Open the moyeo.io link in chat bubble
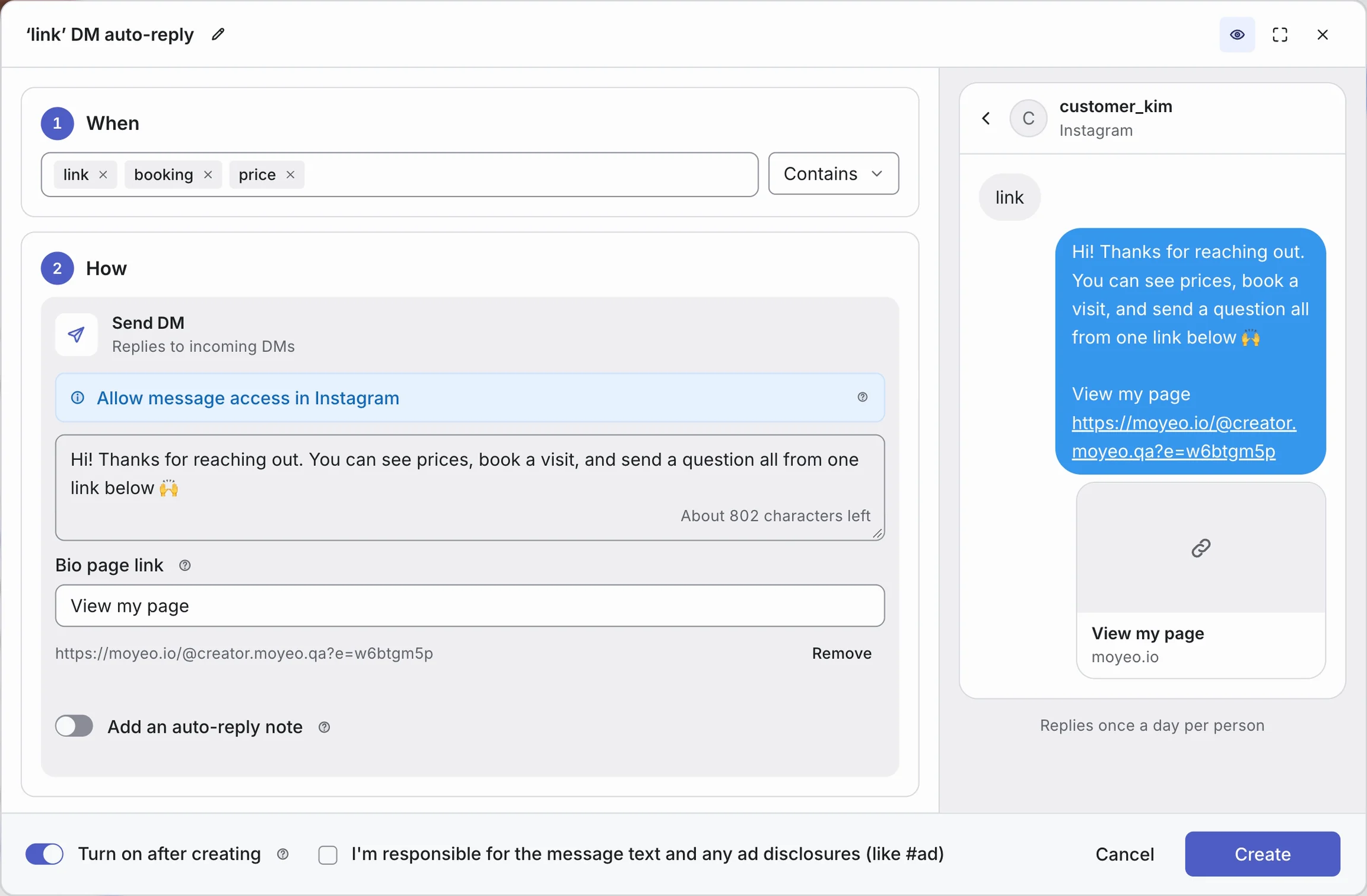This screenshot has width=1367, height=896. coord(1184,437)
